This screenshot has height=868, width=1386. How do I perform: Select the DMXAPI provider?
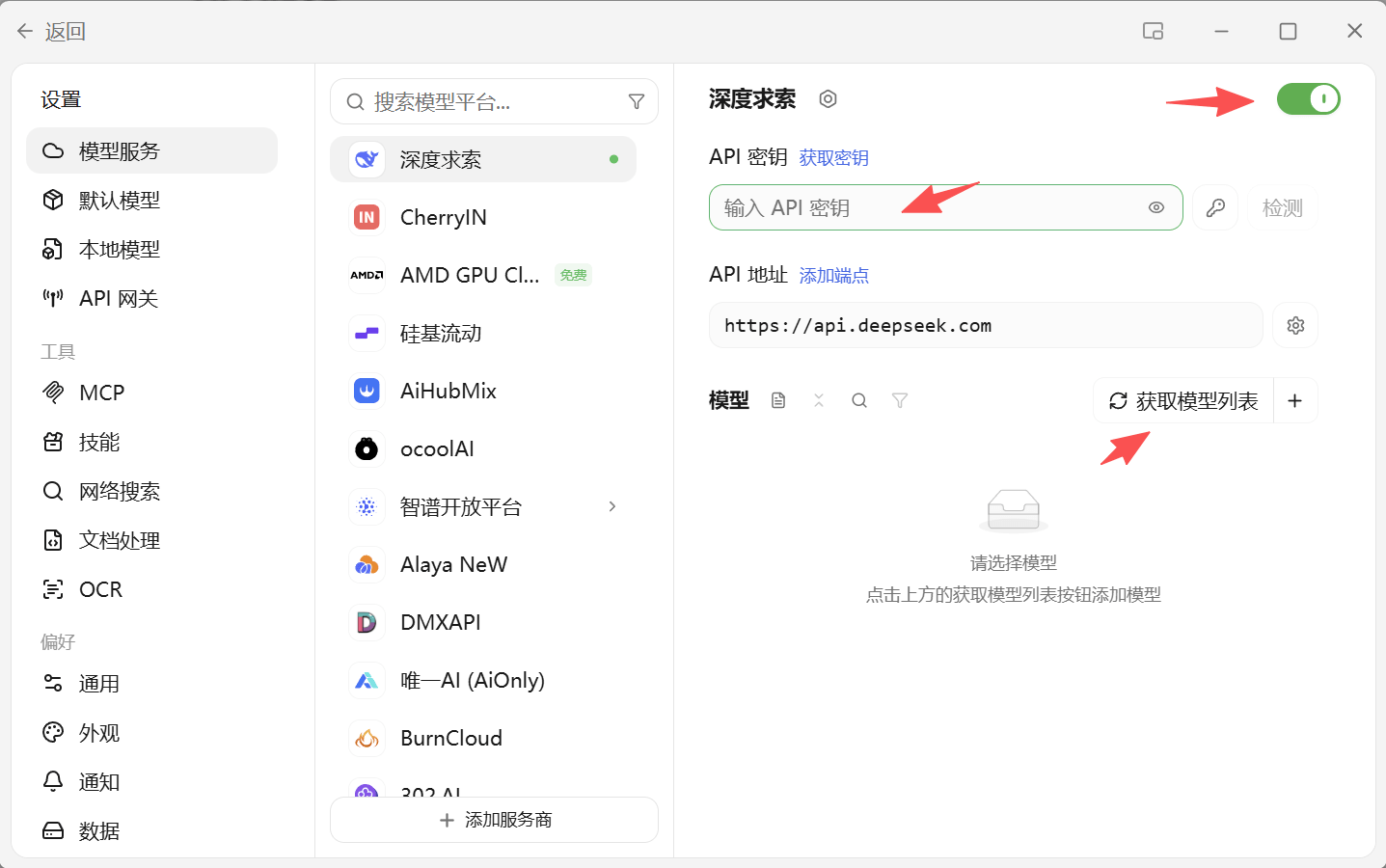point(483,622)
